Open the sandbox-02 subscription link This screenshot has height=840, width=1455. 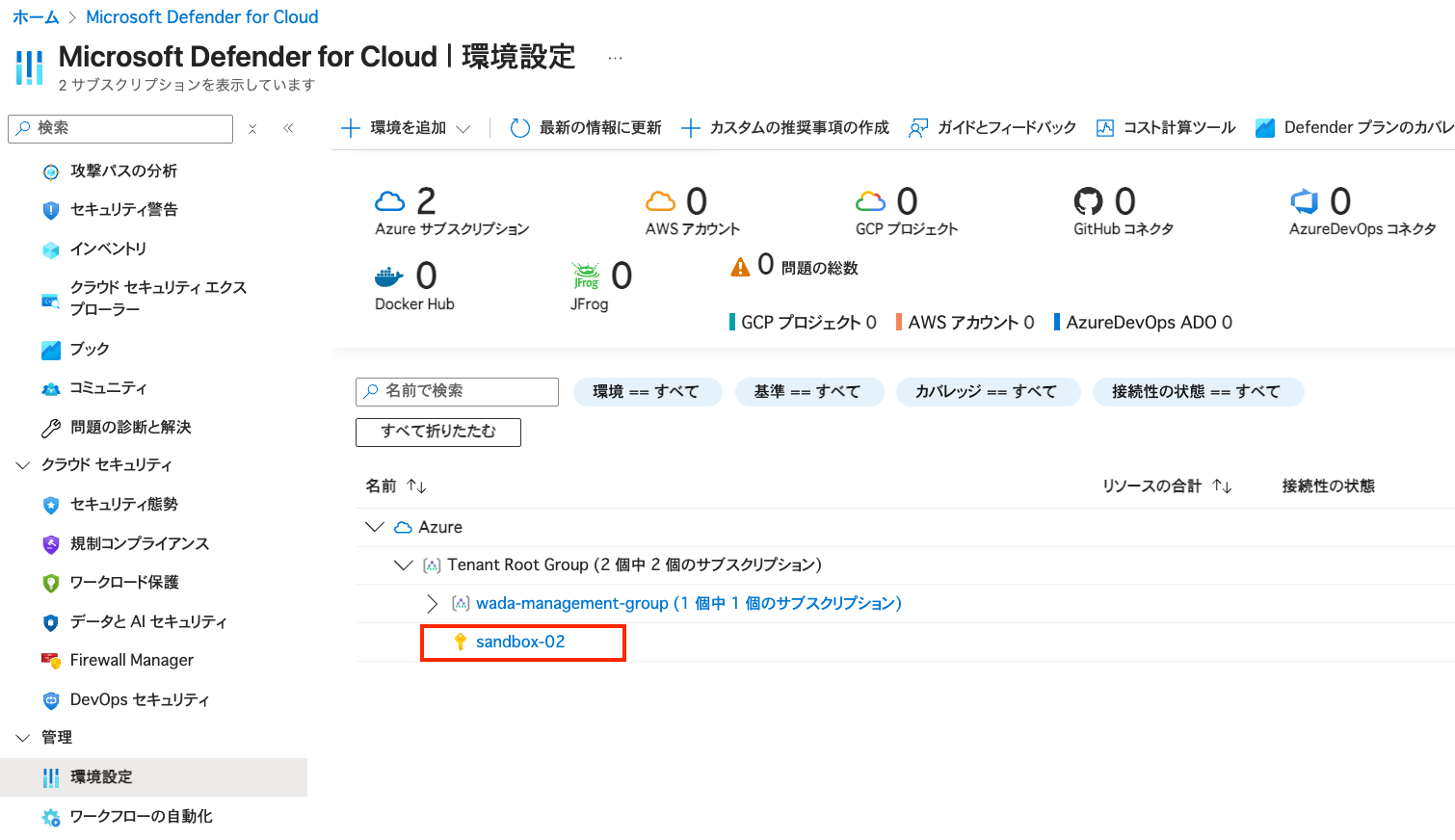tap(520, 643)
